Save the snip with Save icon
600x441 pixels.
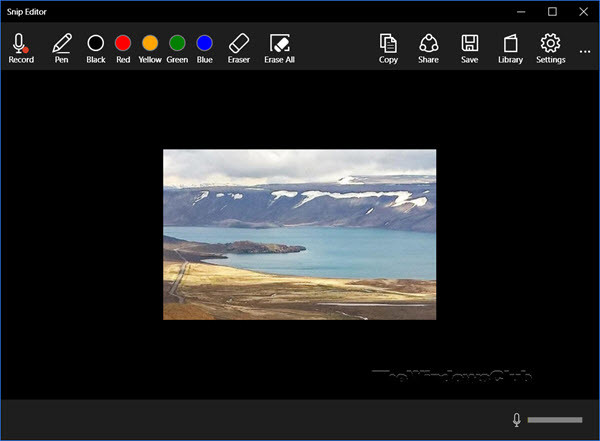(470, 48)
